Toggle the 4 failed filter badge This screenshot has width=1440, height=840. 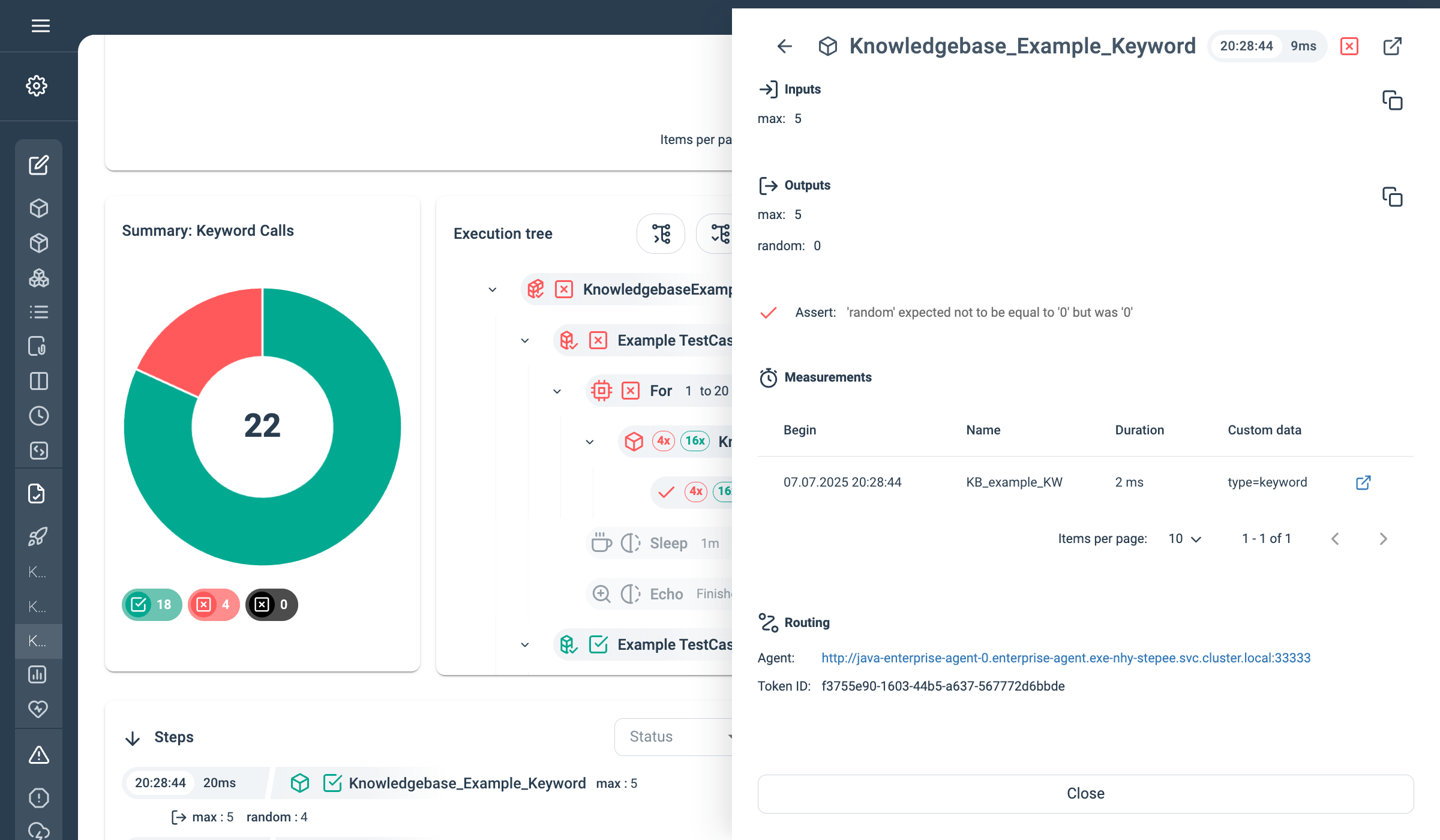[214, 604]
